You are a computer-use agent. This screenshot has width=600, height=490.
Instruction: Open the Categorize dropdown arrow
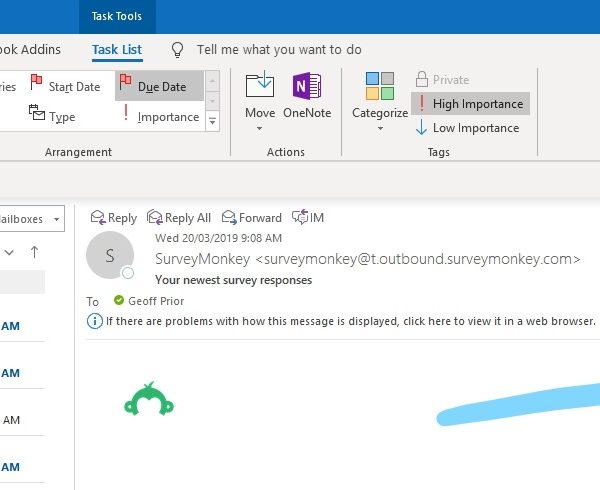point(380,129)
